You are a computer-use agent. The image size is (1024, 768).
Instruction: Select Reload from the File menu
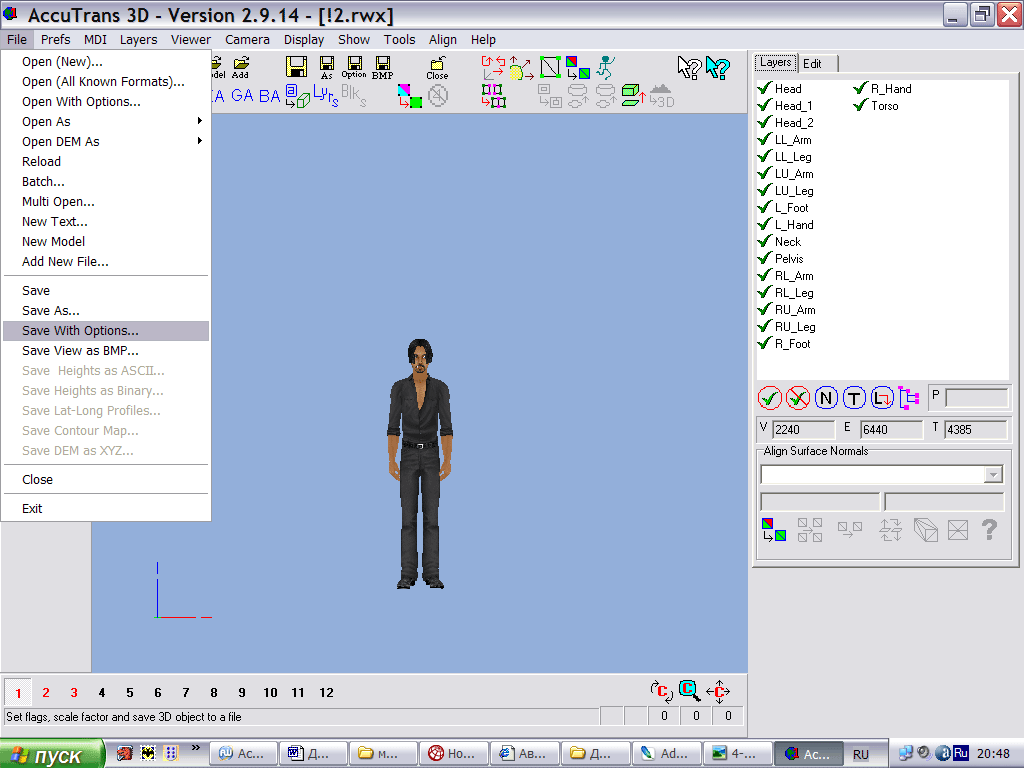pyautogui.click(x=106, y=161)
